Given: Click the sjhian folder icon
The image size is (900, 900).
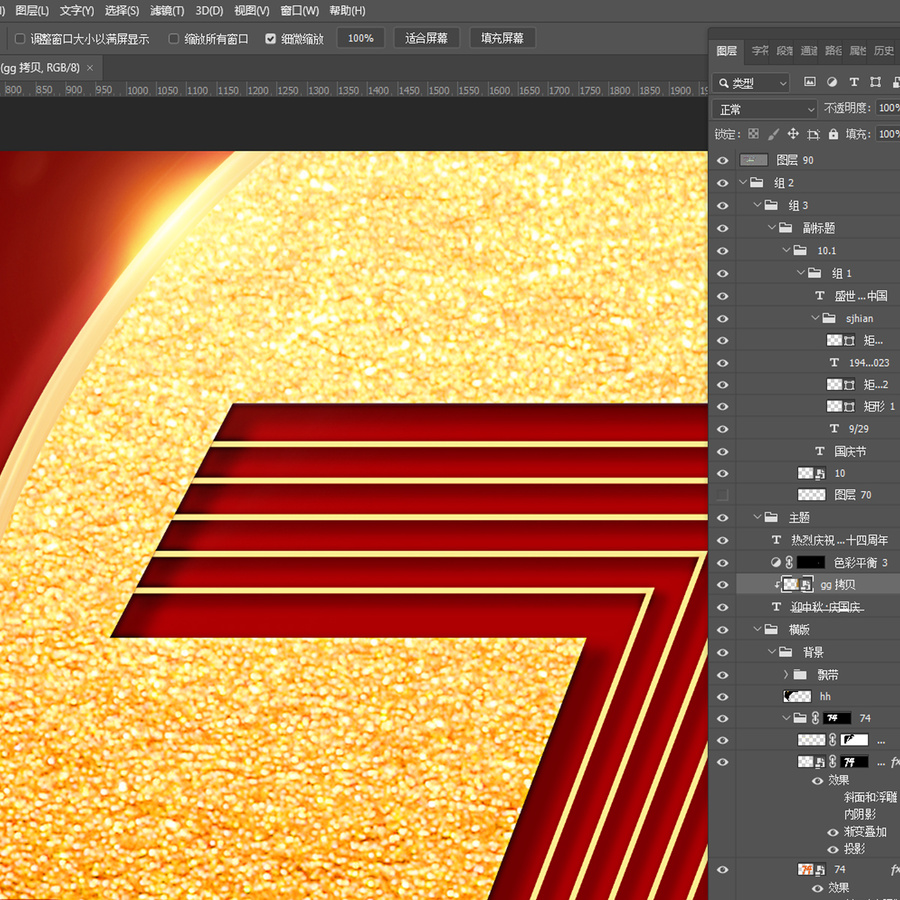Looking at the screenshot, I should (x=829, y=318).
